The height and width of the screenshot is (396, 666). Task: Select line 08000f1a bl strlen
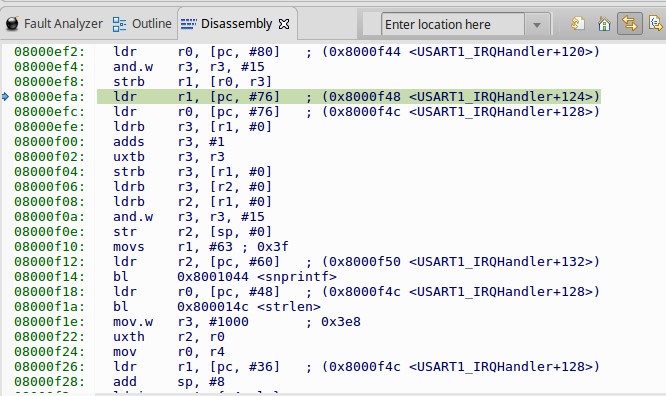click(x=167, y=307)
